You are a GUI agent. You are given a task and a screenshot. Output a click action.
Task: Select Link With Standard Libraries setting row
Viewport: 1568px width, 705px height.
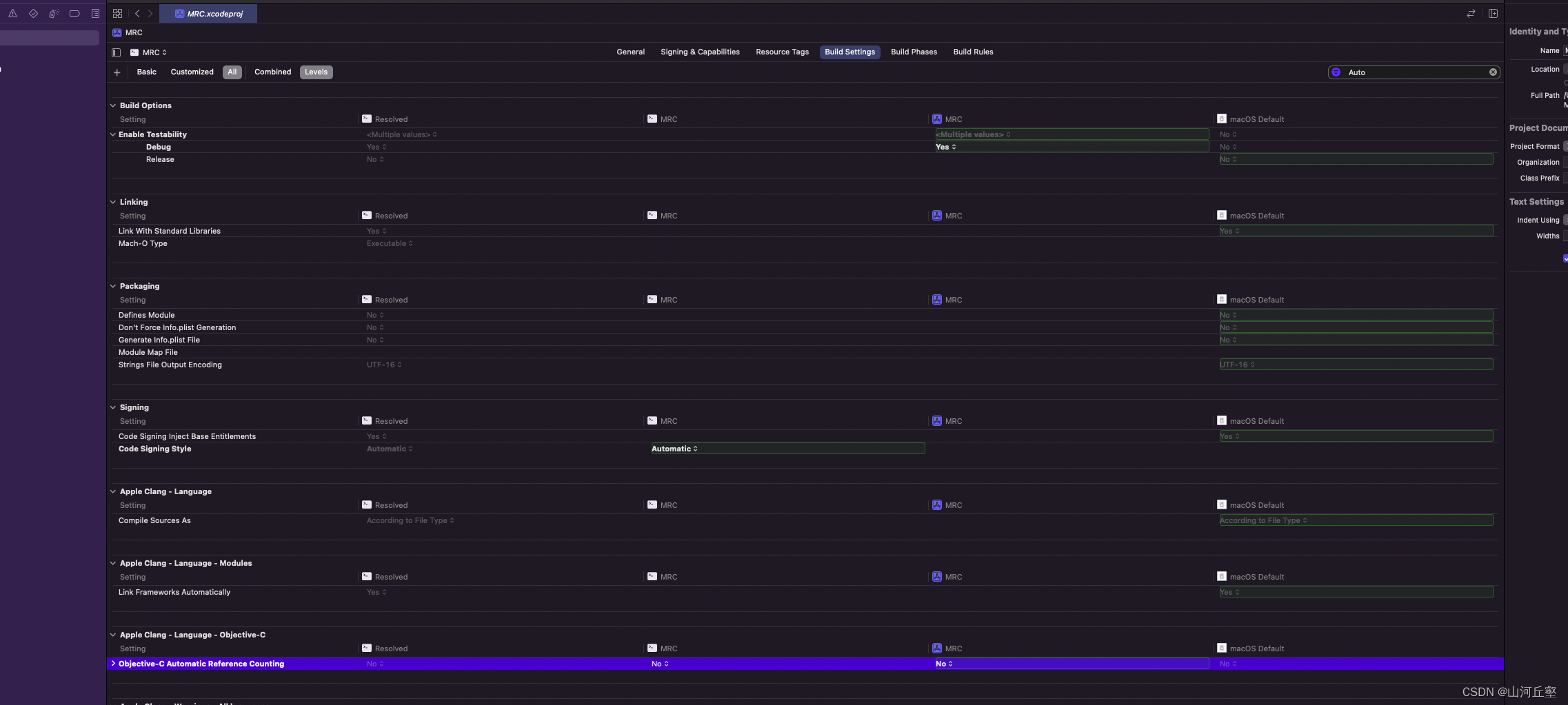point(805,231)
